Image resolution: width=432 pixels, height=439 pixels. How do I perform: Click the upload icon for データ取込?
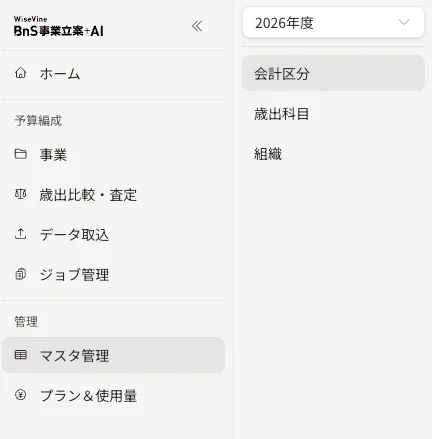tap(20, 234)
